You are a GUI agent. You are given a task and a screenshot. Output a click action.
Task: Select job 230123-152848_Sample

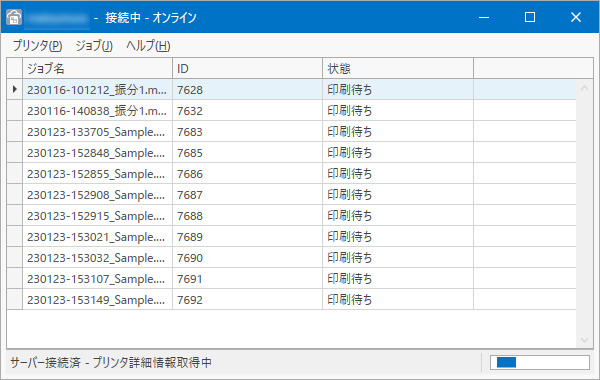click(x=98, y=153)
